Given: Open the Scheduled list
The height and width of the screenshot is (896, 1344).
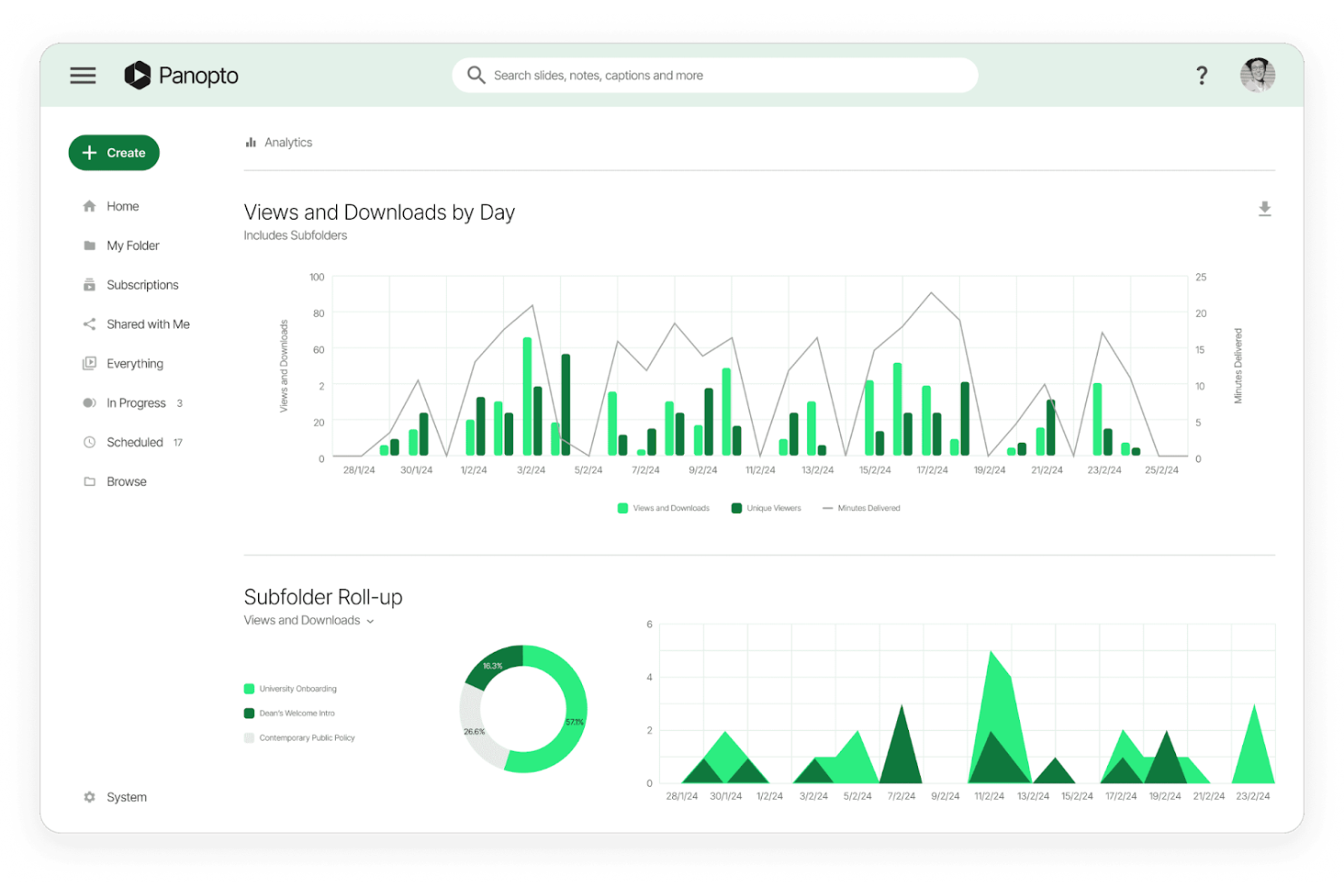Looking at the screenshot, I should (x=134, y=442).
